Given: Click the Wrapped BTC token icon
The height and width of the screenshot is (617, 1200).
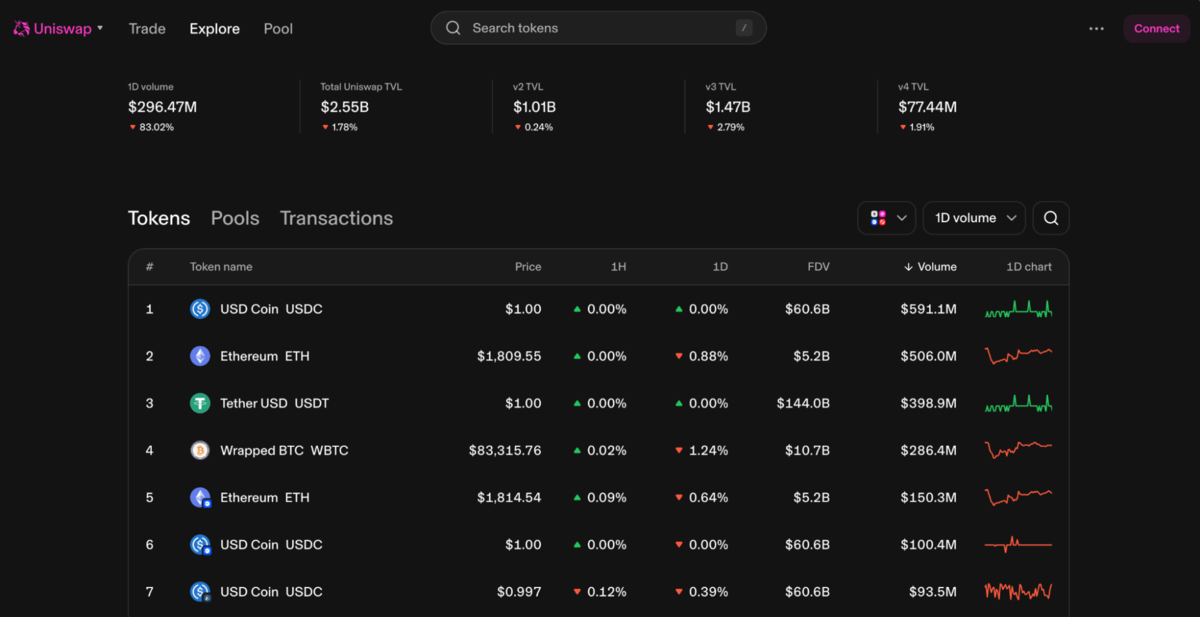Looking at the screenshot, I should (200, 450).
